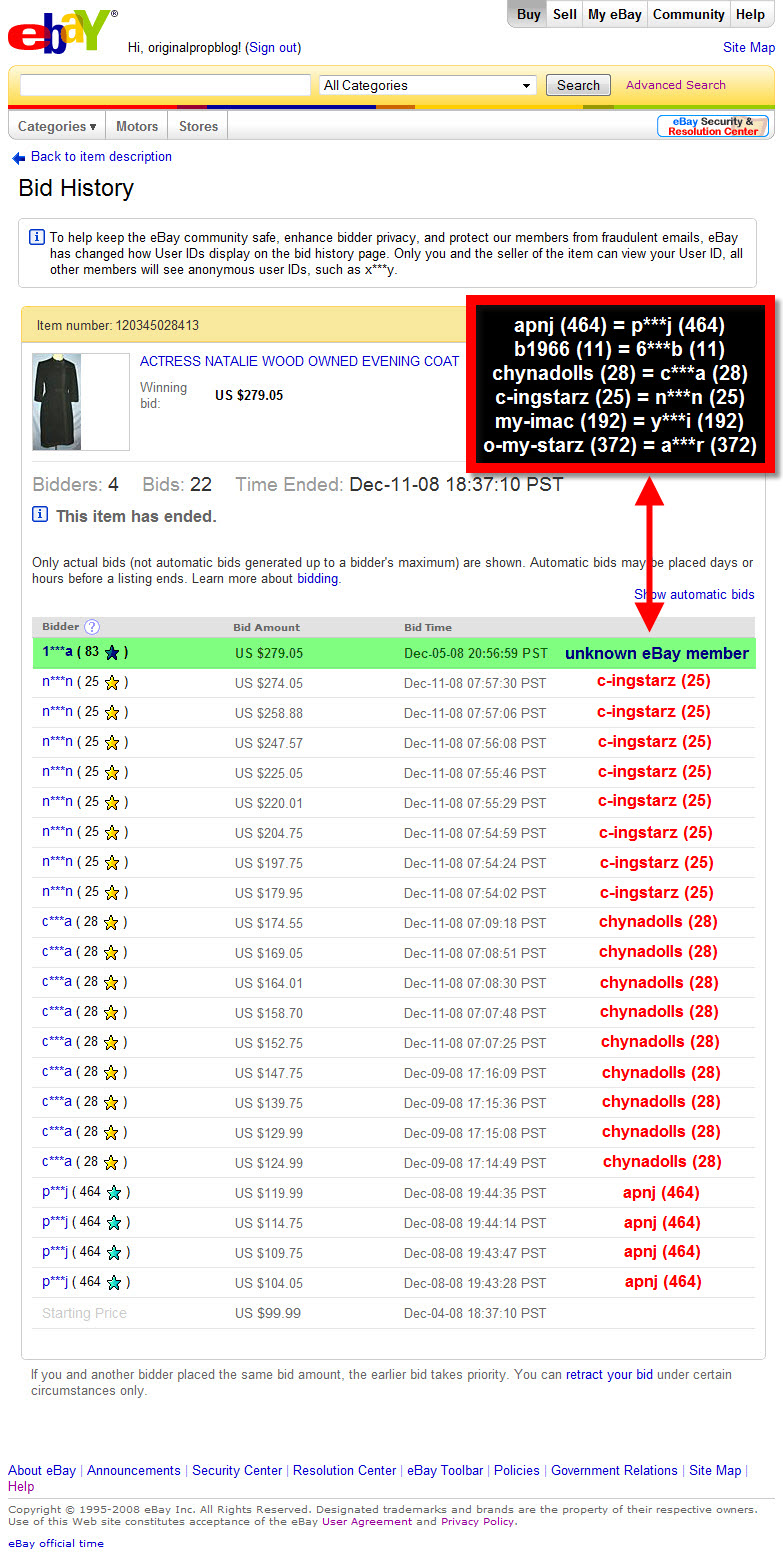Click the blue back arrow icon
The image size is (783, 1558).
click(18, 158)
